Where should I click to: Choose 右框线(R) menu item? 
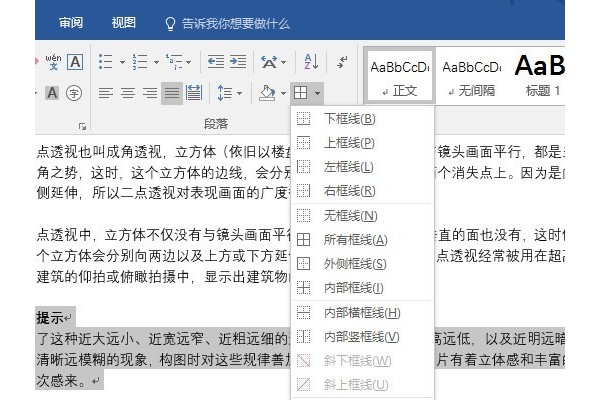362,191
